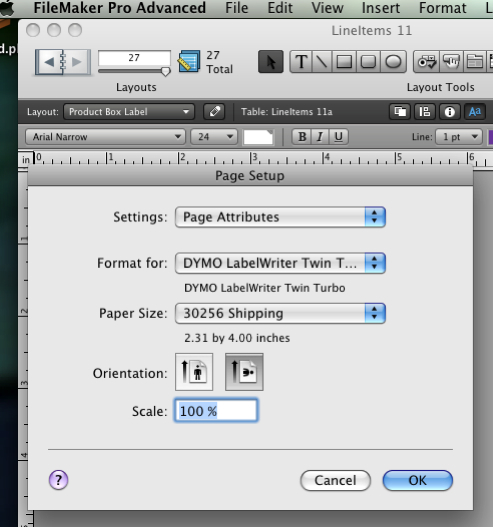Viewport: 493px width, 527px height.
Task: Click the Scale 100 % field
Action: (216, 410)
